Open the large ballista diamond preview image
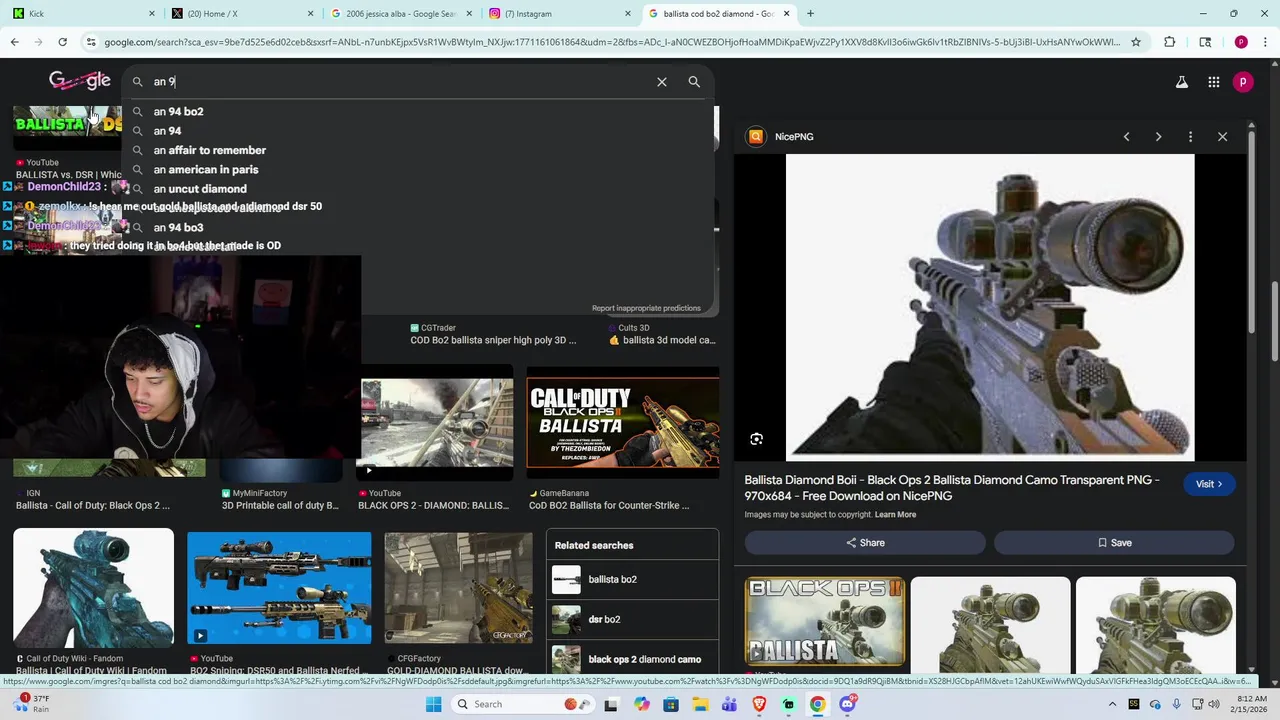Screen dimensions: 1280x720 [x=990, y=307]
